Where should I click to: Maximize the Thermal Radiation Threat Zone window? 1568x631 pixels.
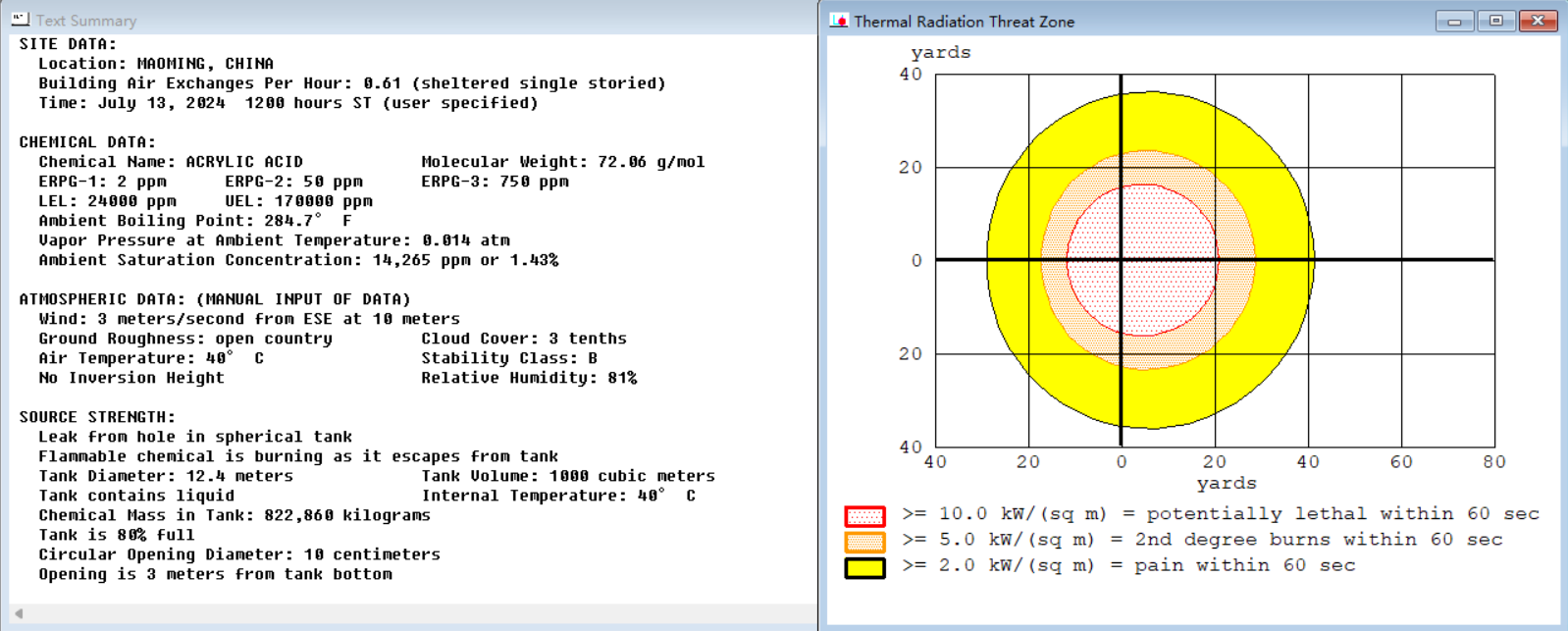tap(1495, 21)
